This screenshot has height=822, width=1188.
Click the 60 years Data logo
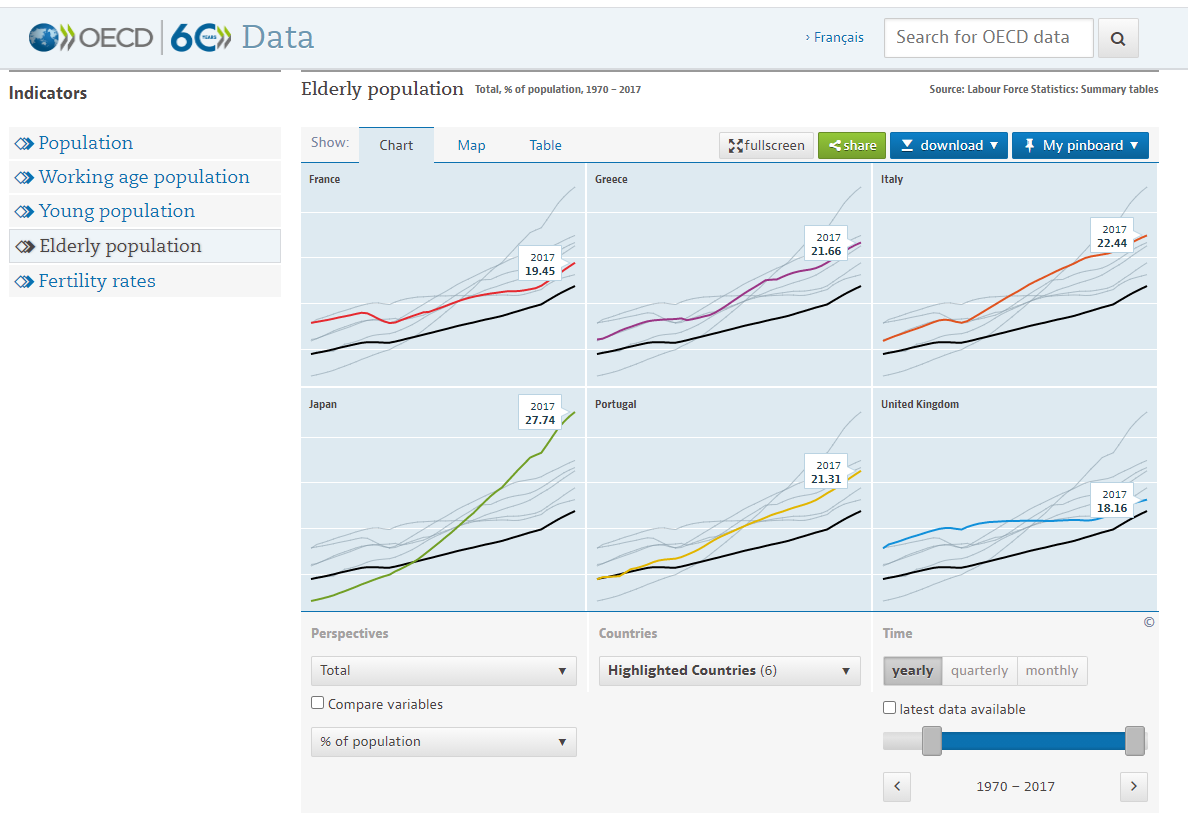(242, 37)
